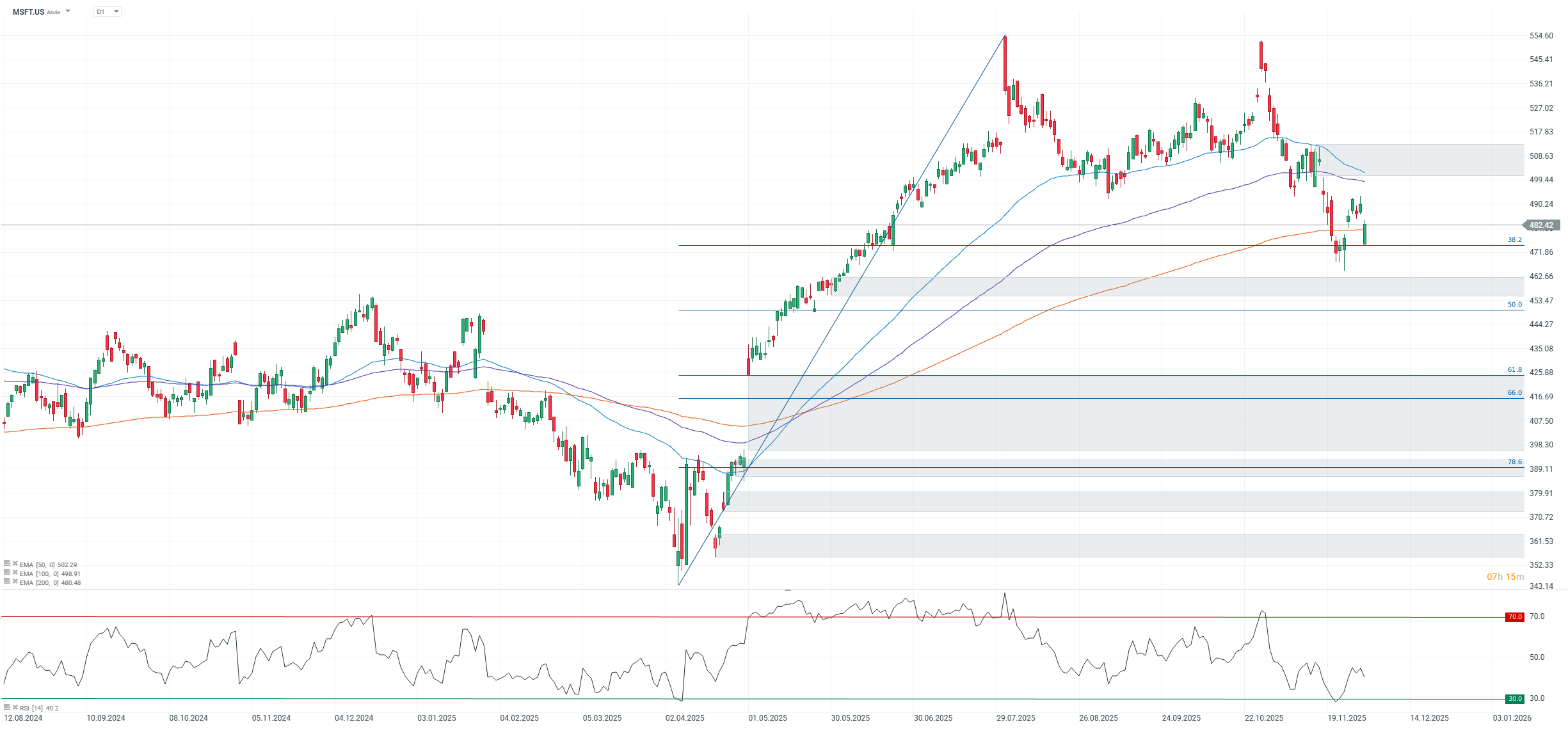Click the 19.11.2025 date on time axis
1568x729 pixels.
[1347, 718]
